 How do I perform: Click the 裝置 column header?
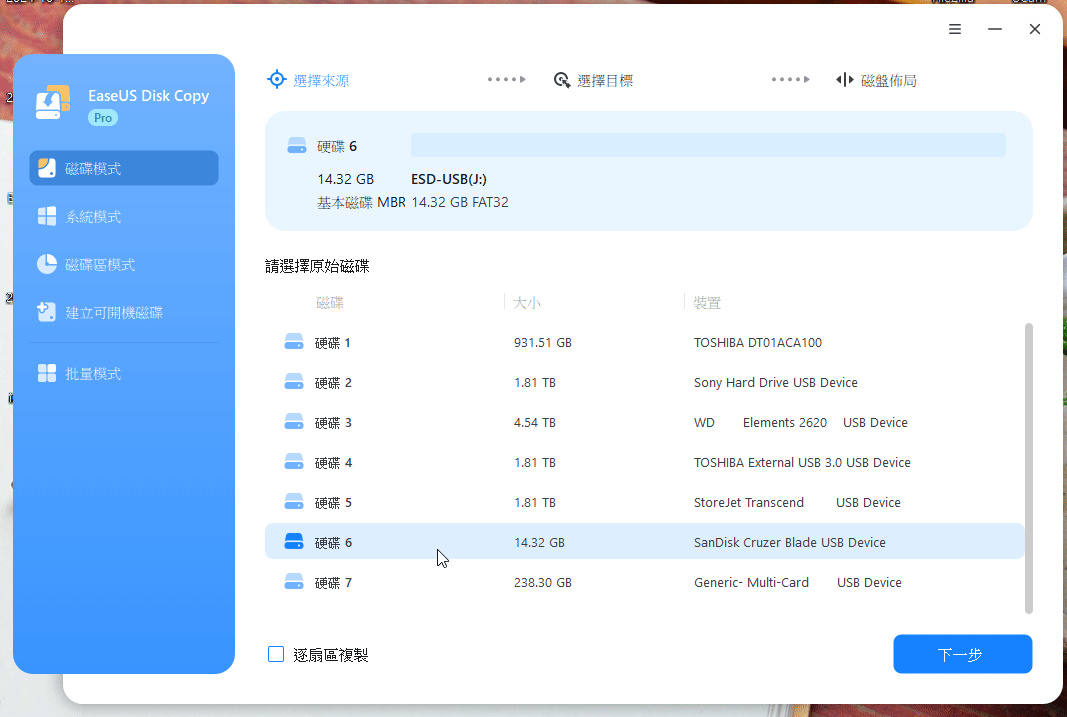707,303
